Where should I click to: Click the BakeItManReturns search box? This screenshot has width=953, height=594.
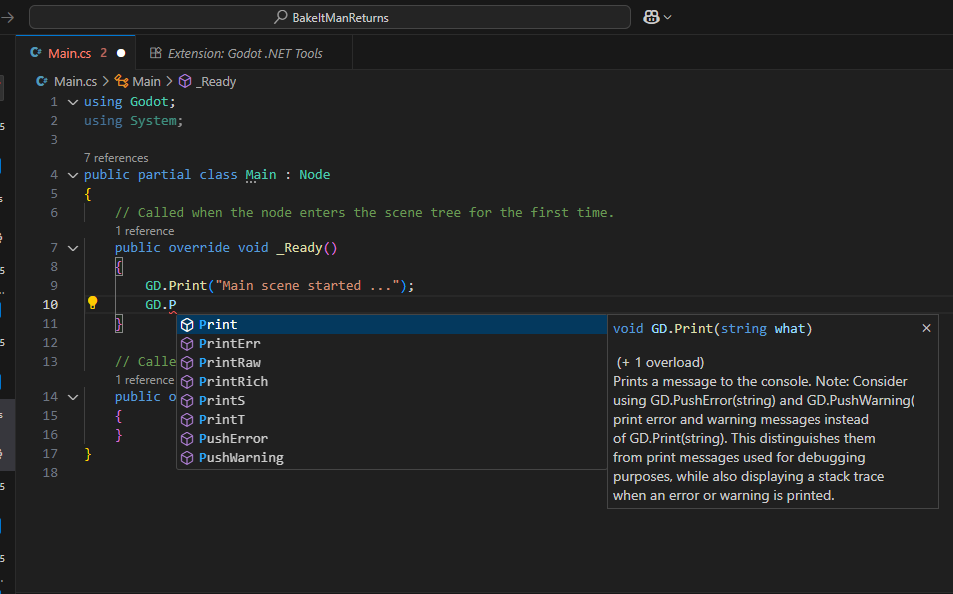(329, 18)
